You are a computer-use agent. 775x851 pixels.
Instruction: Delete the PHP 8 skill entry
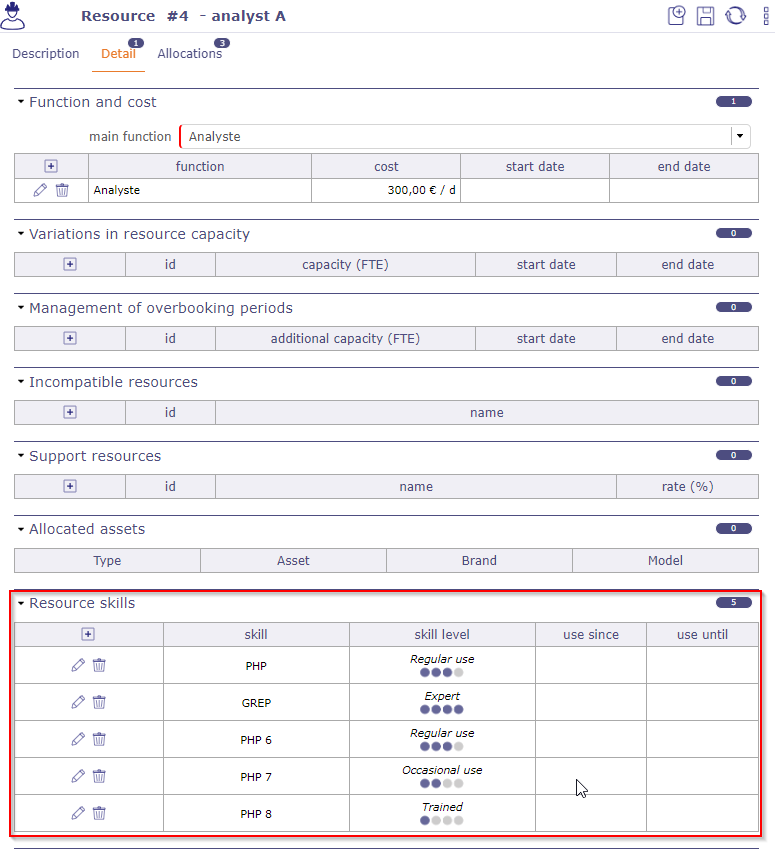coord(99,813)
